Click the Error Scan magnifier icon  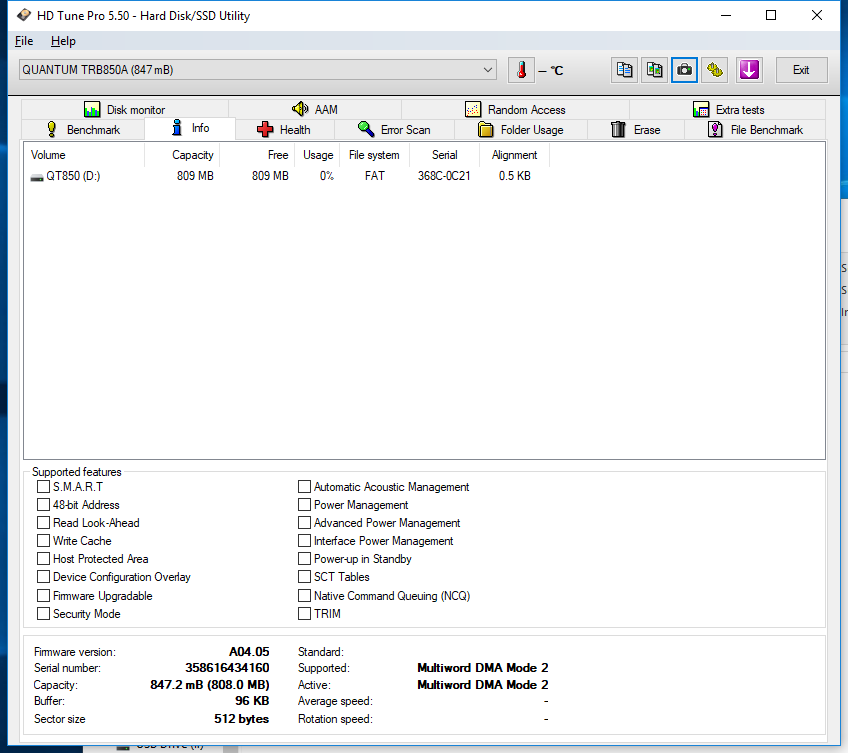(x=366, y=129)
